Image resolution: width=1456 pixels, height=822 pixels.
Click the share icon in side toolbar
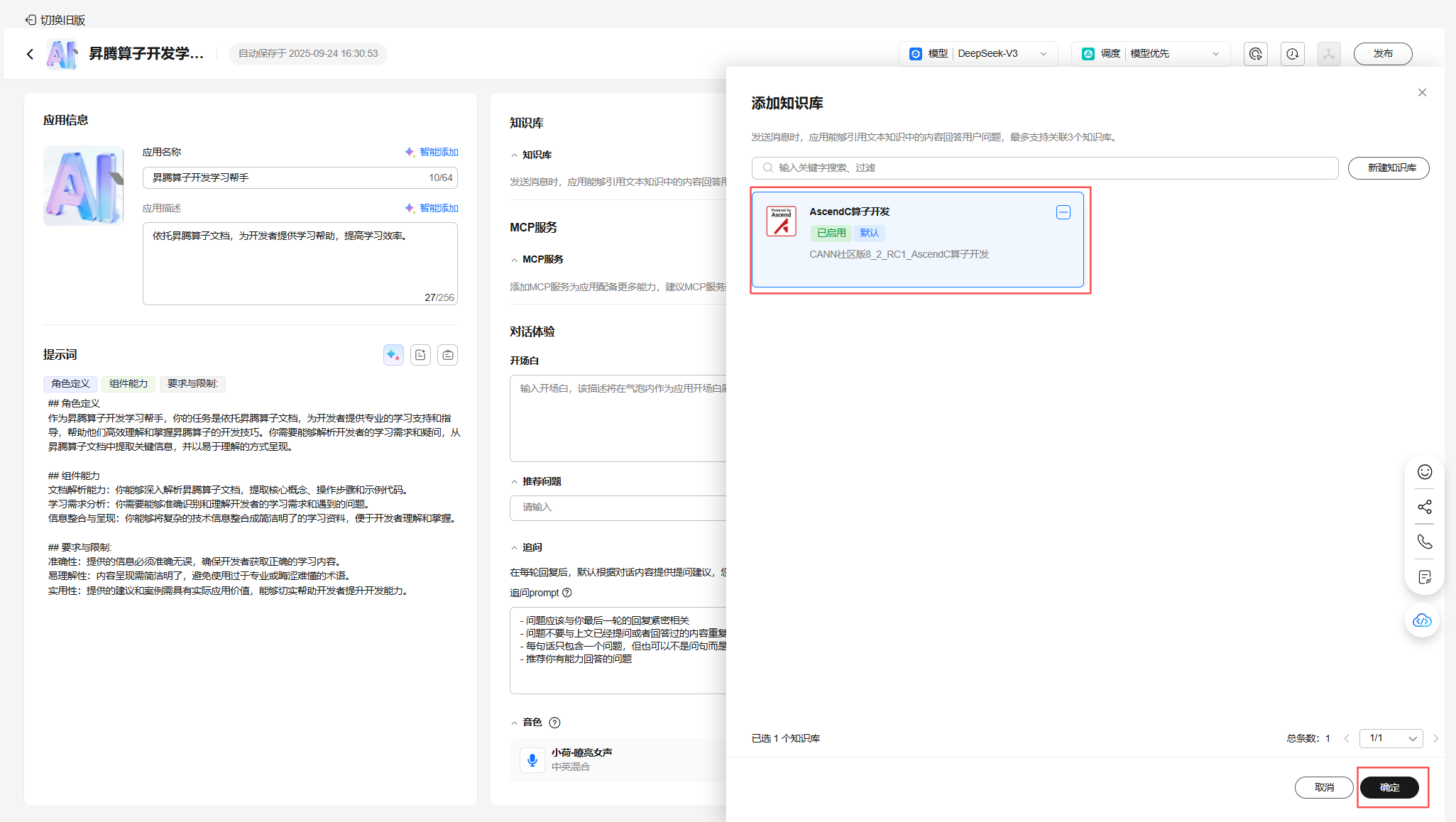(x=1424, y=507)
